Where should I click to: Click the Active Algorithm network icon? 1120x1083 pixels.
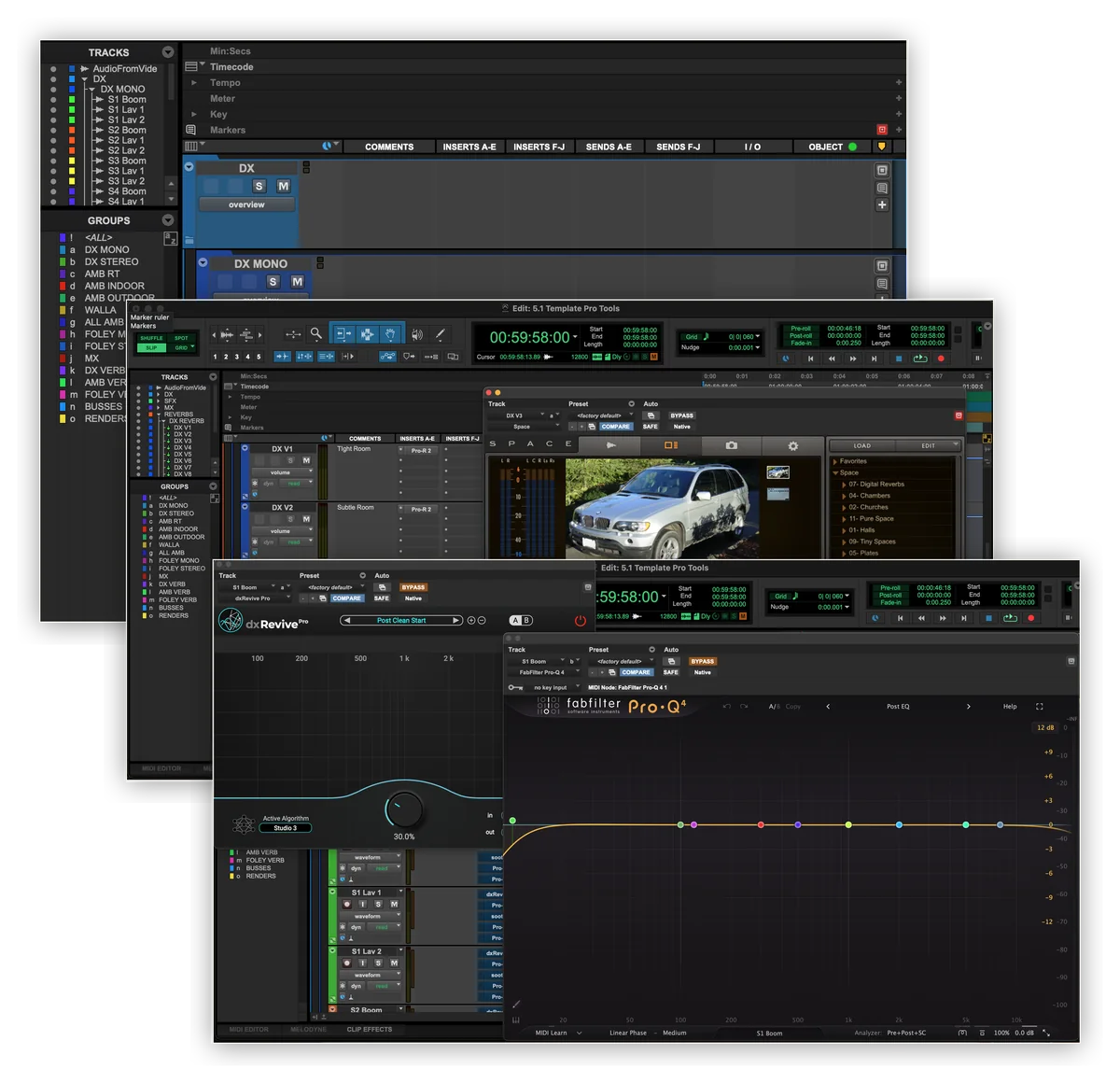(244, 823)
